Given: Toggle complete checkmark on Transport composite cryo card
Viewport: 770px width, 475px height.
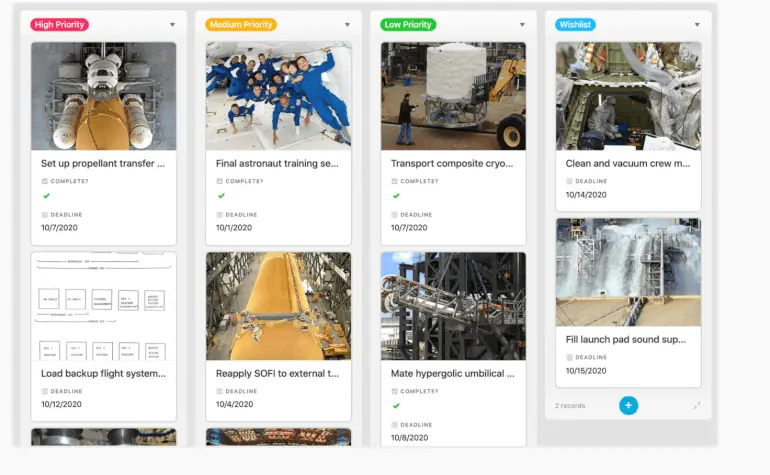Looking at the screenshot, I should coord(396,196).
